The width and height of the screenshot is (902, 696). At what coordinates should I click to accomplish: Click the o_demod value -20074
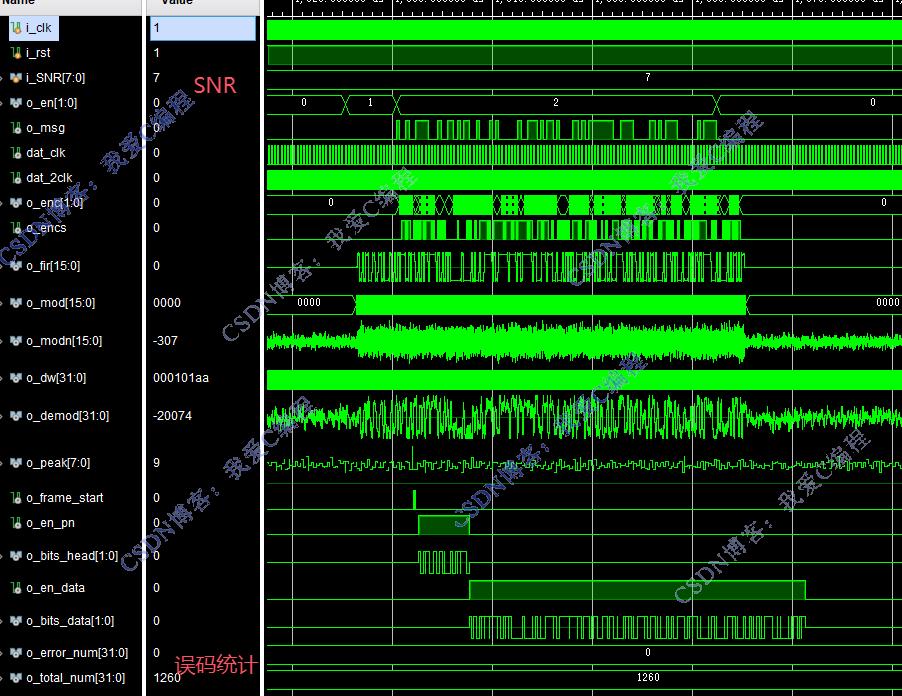click(x=173, y=415)
